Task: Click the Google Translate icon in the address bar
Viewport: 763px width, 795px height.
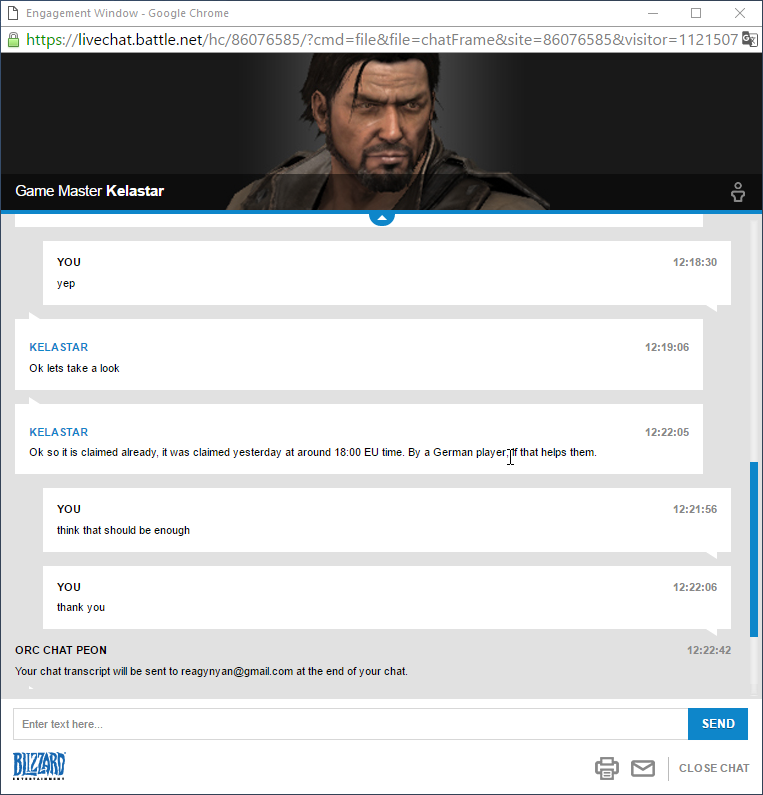Action: [x=749, y=39]
